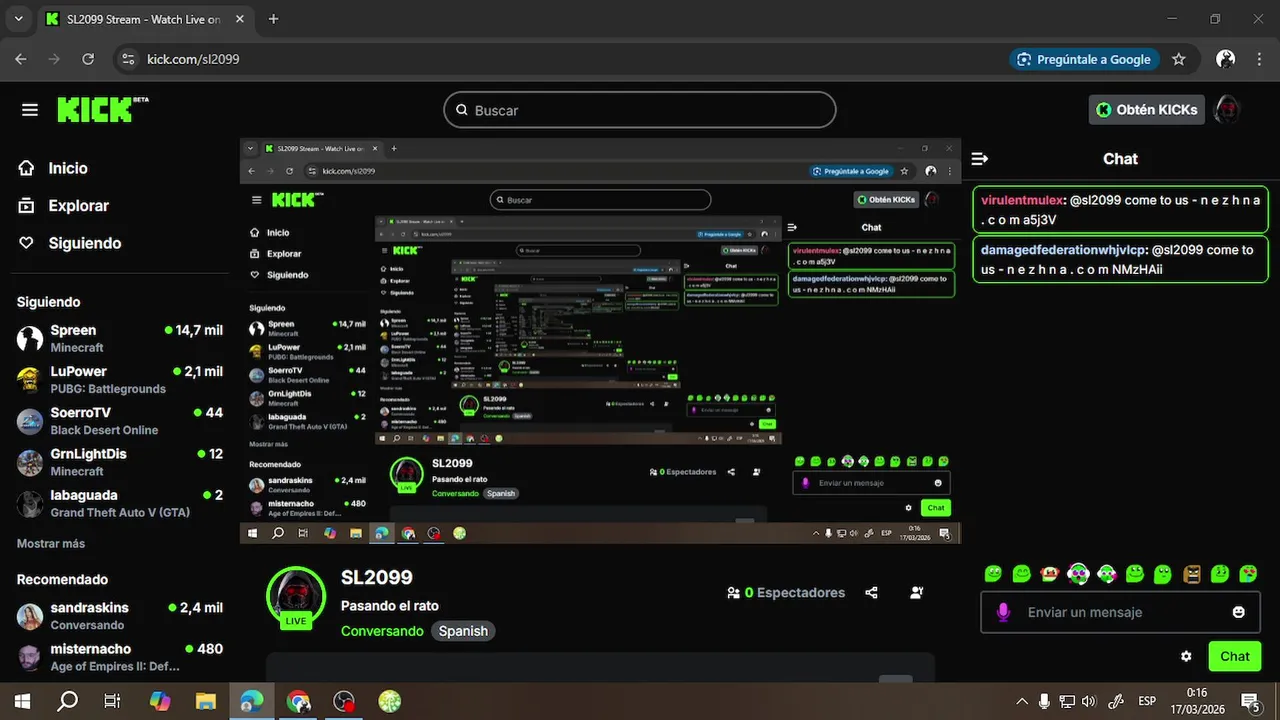
Task: Open labaguada channel
Action: [120, 503]
